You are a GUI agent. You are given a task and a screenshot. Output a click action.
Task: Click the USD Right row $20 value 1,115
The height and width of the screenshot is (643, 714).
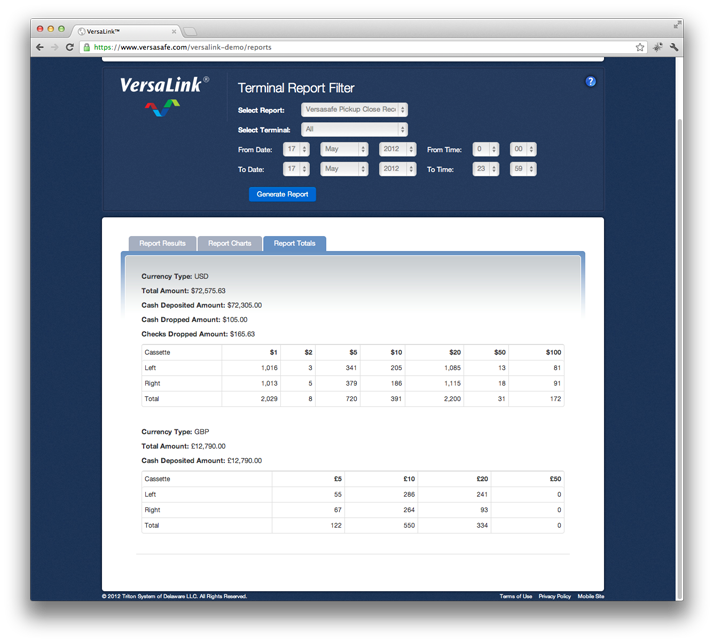pyautogui.click(x=453, y=383)
